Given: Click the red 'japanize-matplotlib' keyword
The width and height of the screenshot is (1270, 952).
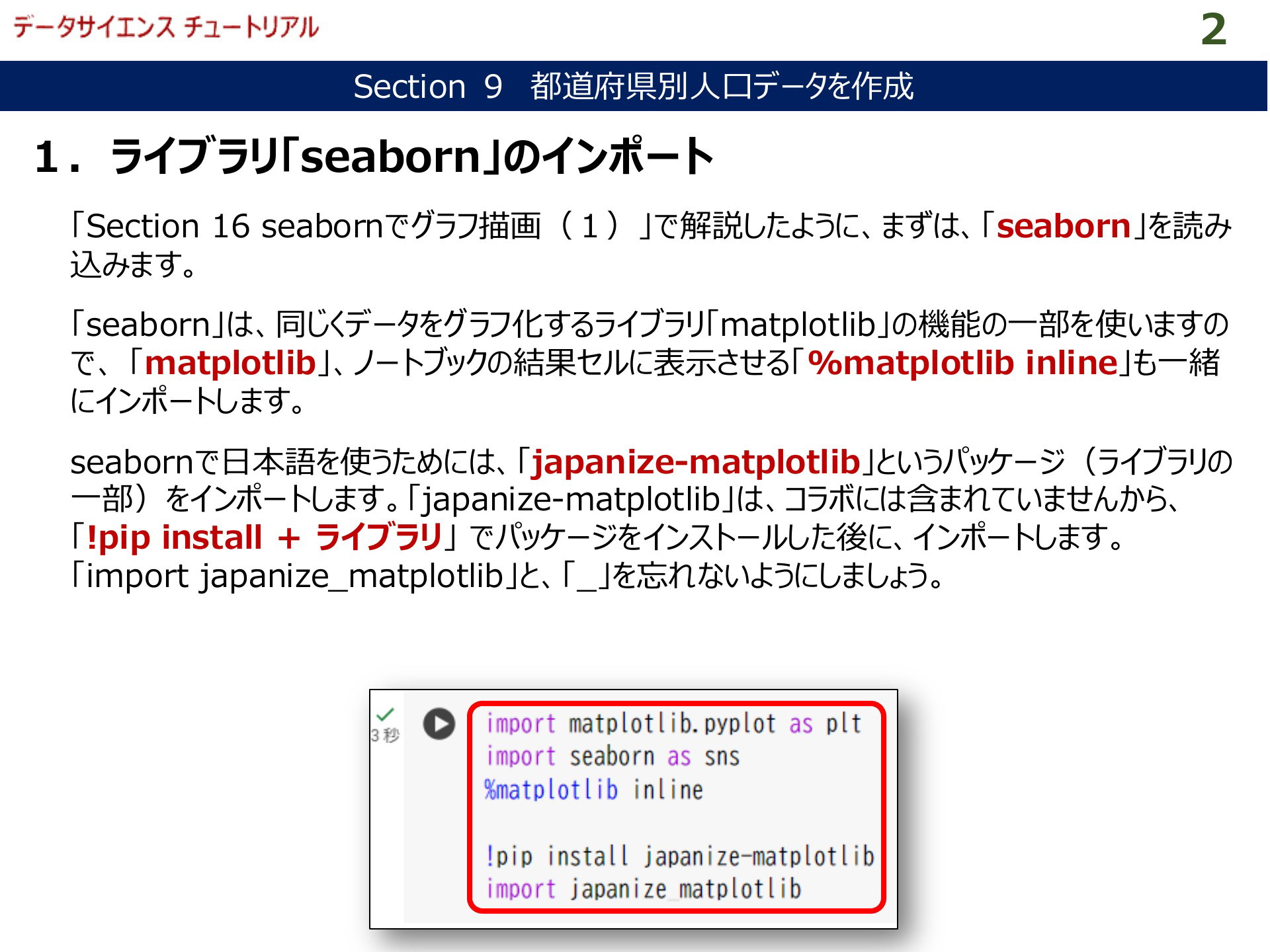Looking at the screenshot, I should tap(695, 462).
